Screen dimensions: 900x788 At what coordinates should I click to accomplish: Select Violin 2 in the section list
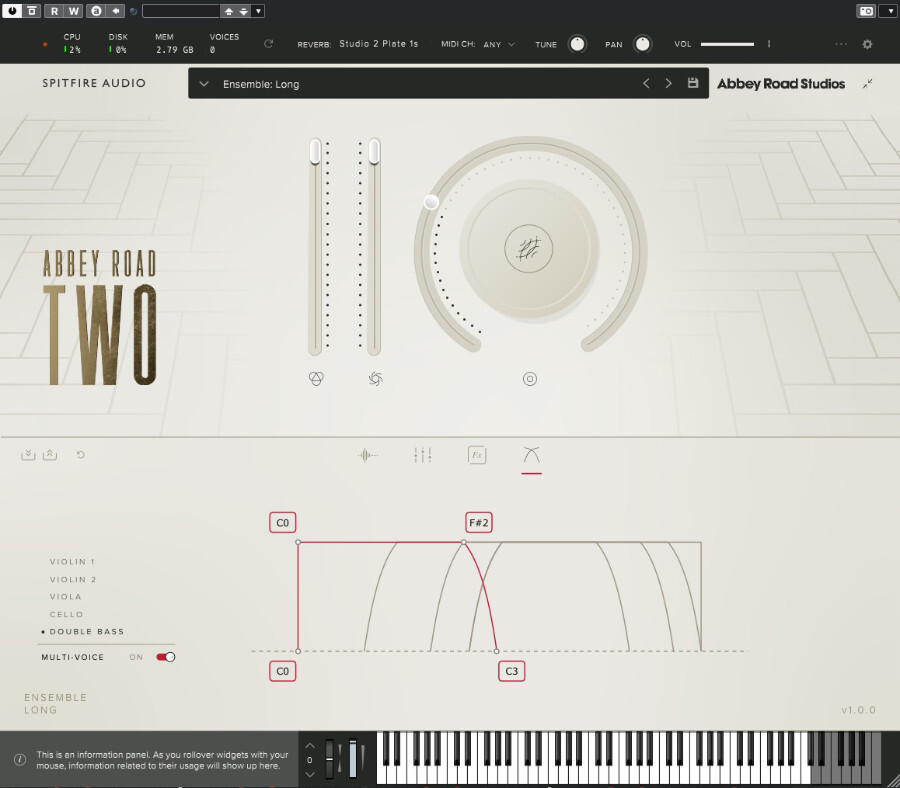[73, 579]
